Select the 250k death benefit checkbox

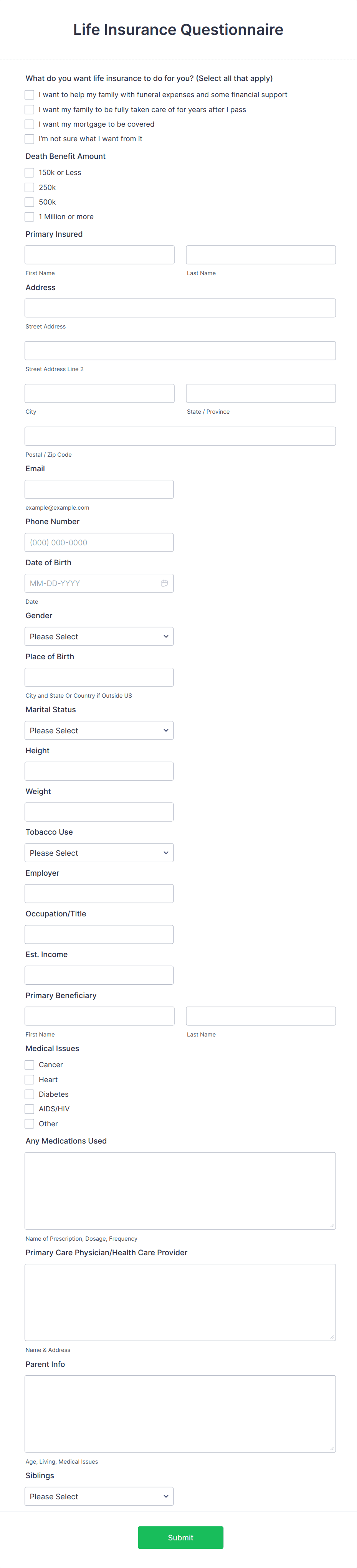click(x=29, y=187)
